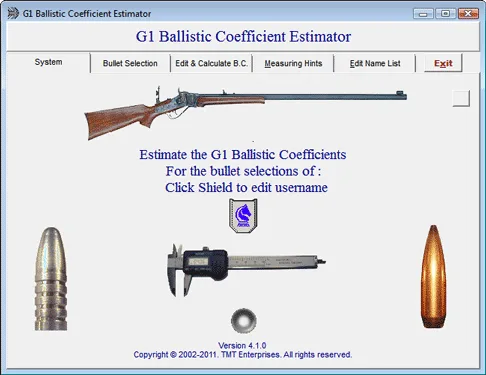Click 'Estimate the G1 Ballistic Coefficients' text
The width and height of the screenshot is (486, 375).
point(243,155)
